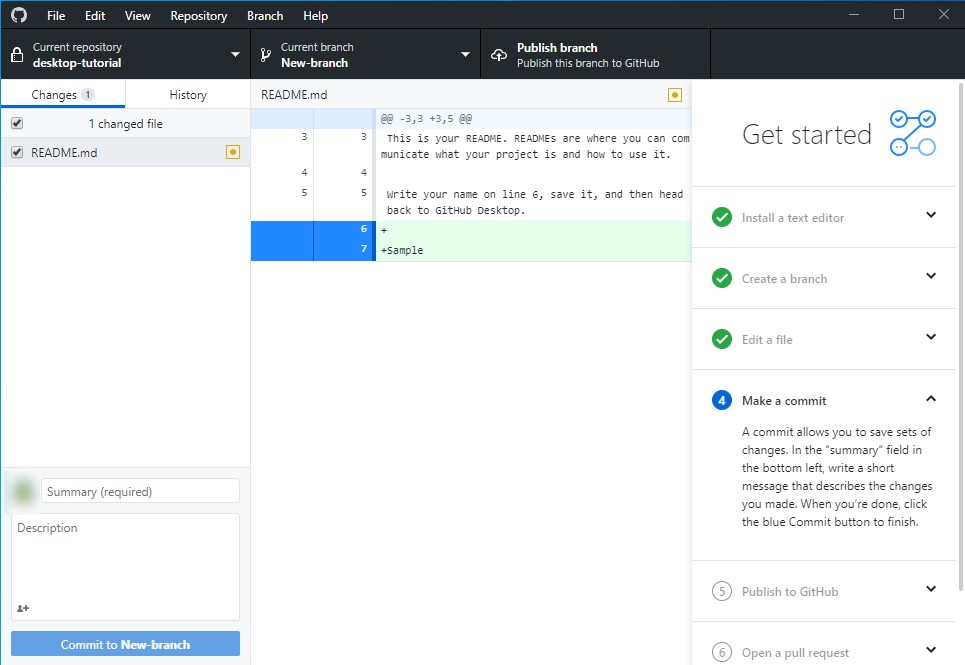Uncheck the select-all changed files checkbox

coord(15,122)
